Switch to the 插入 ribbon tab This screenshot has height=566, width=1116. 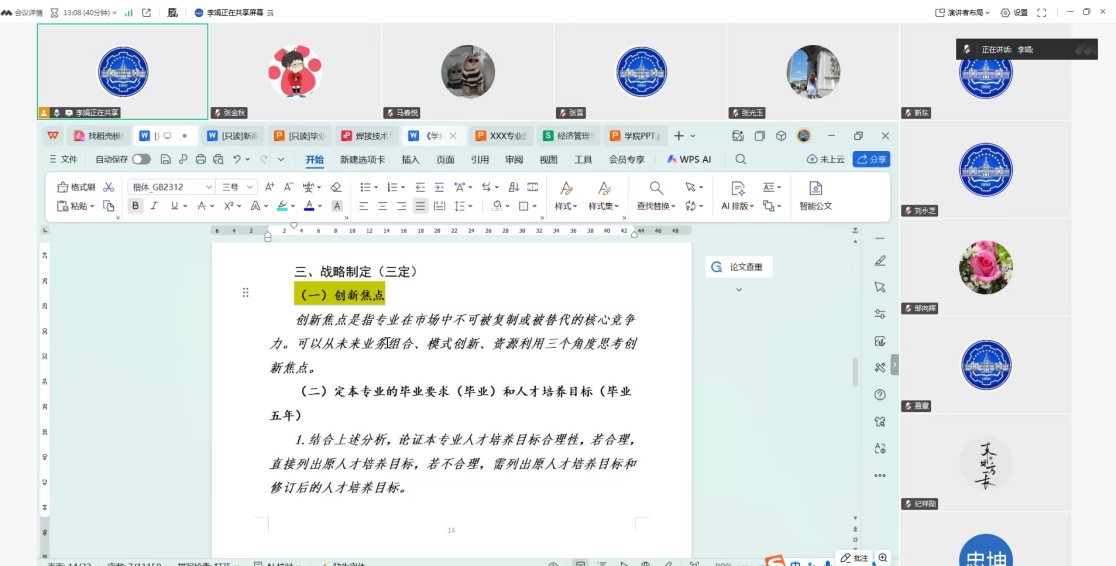(x=410, y=159)
